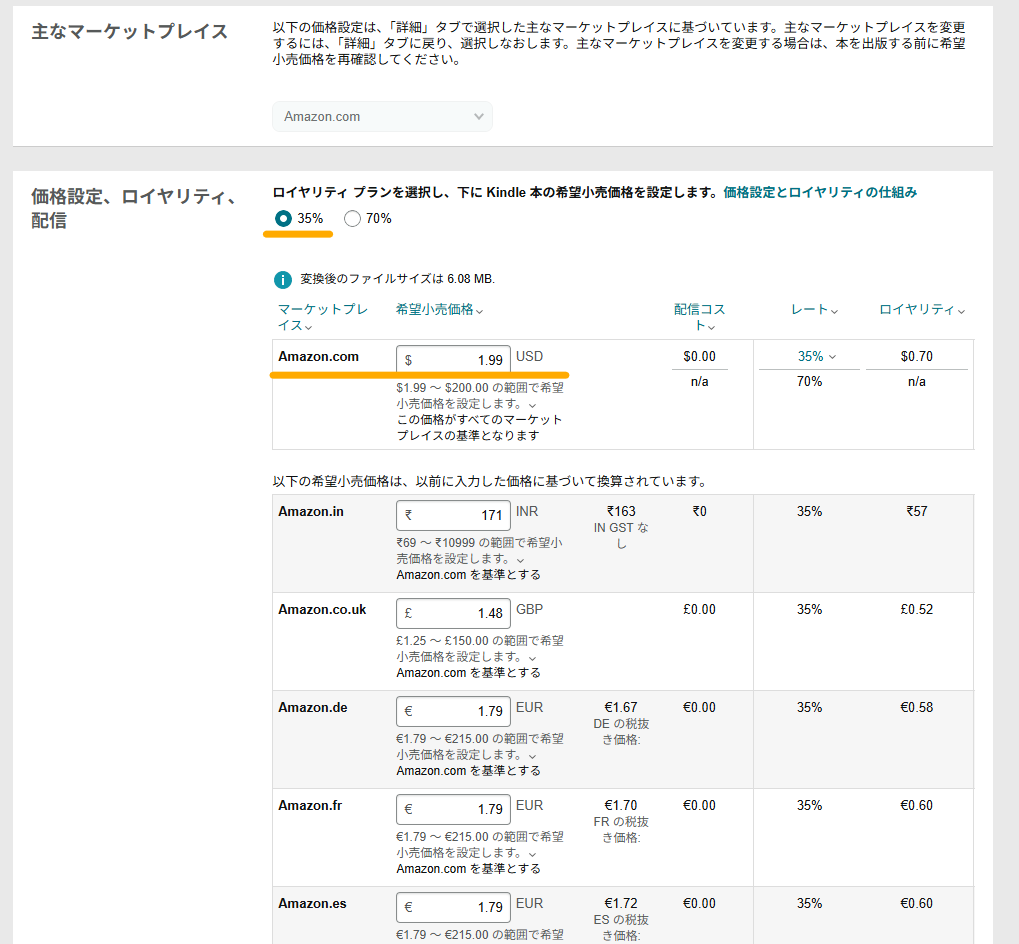1019x944 pixels.
Task: Select the 35% royalty plan radio button
Action: click(x=283, y=218)
